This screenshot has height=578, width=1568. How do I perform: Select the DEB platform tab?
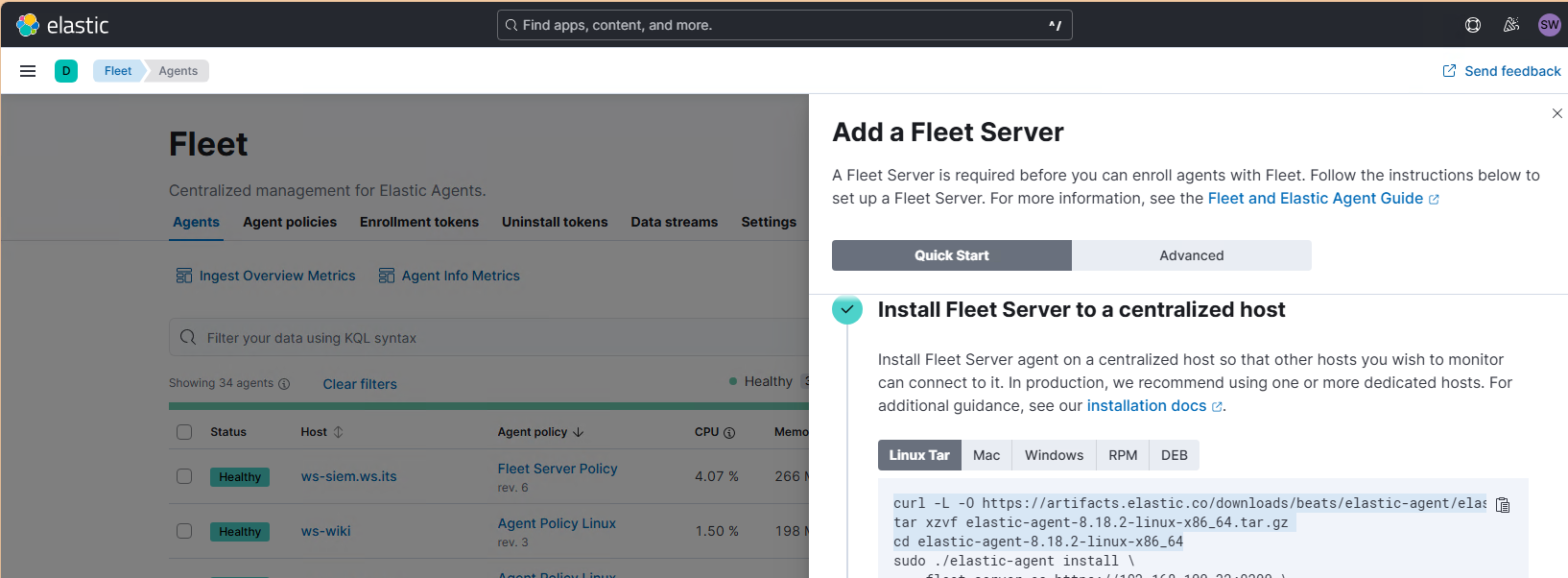click(1175, 455)
